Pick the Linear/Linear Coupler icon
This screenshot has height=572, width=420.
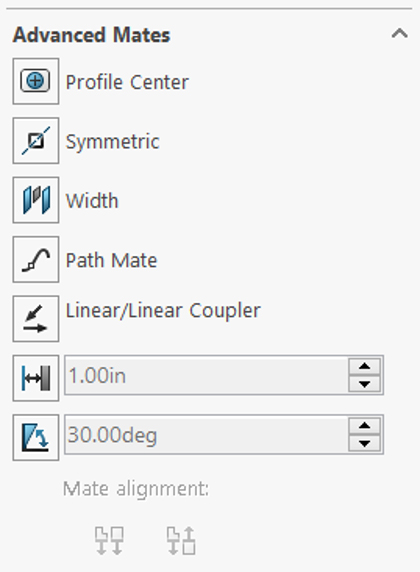tap(36, 319)
